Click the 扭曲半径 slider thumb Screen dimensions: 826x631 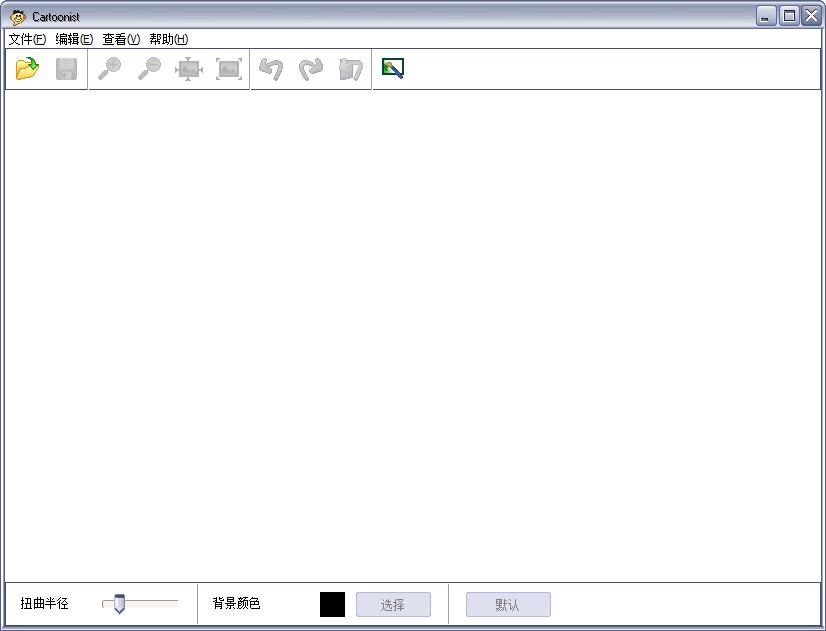(120, 604)
